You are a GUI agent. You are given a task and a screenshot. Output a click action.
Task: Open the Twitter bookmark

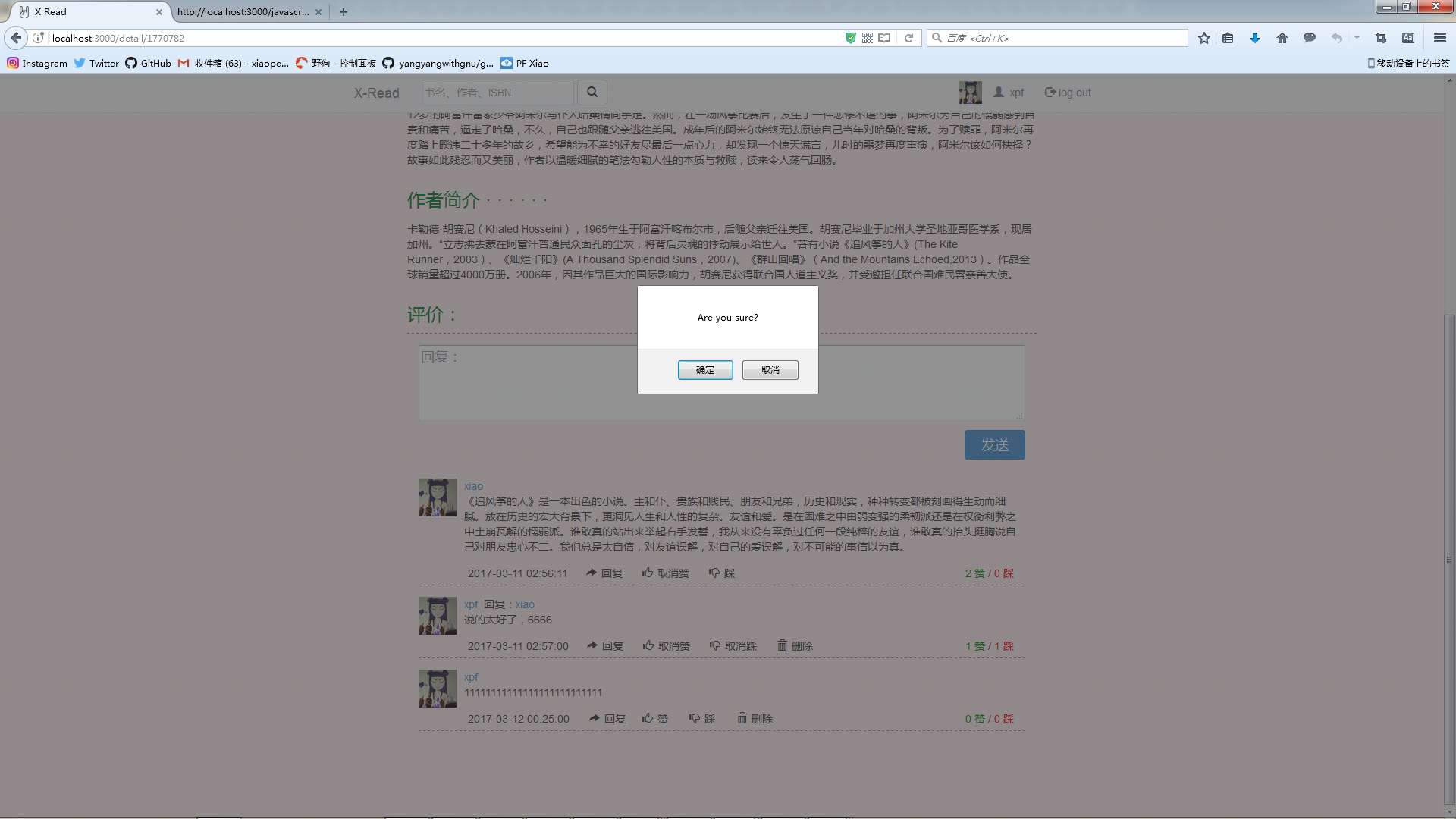tap(96, 63)
